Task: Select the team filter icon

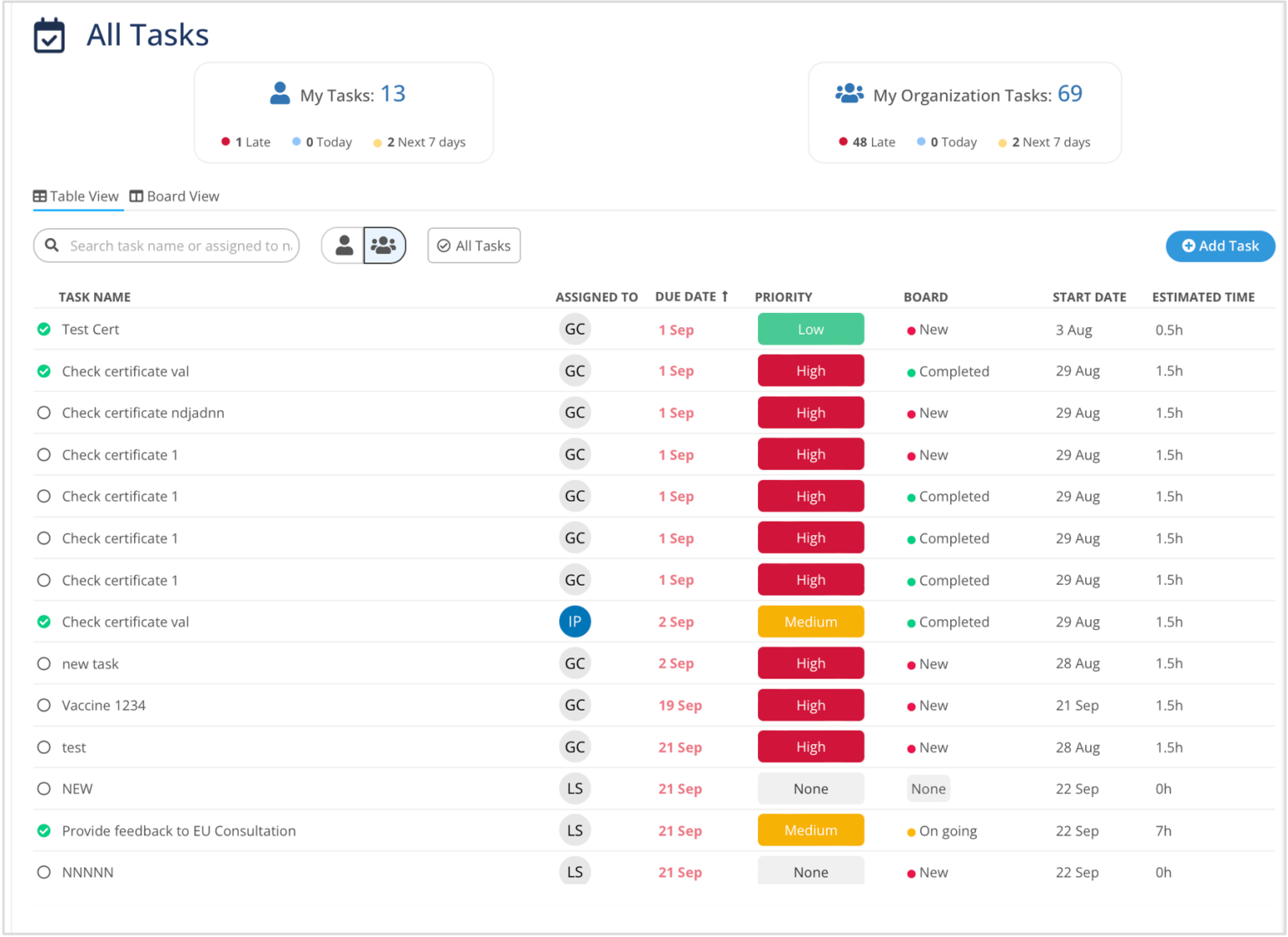Action: click(384, 245)
